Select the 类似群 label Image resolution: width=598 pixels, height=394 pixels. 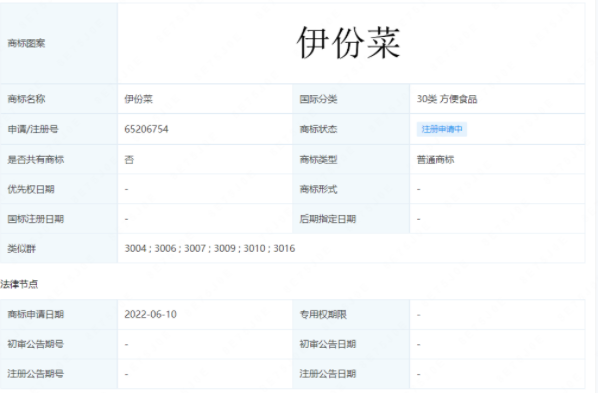click(22, 249)
